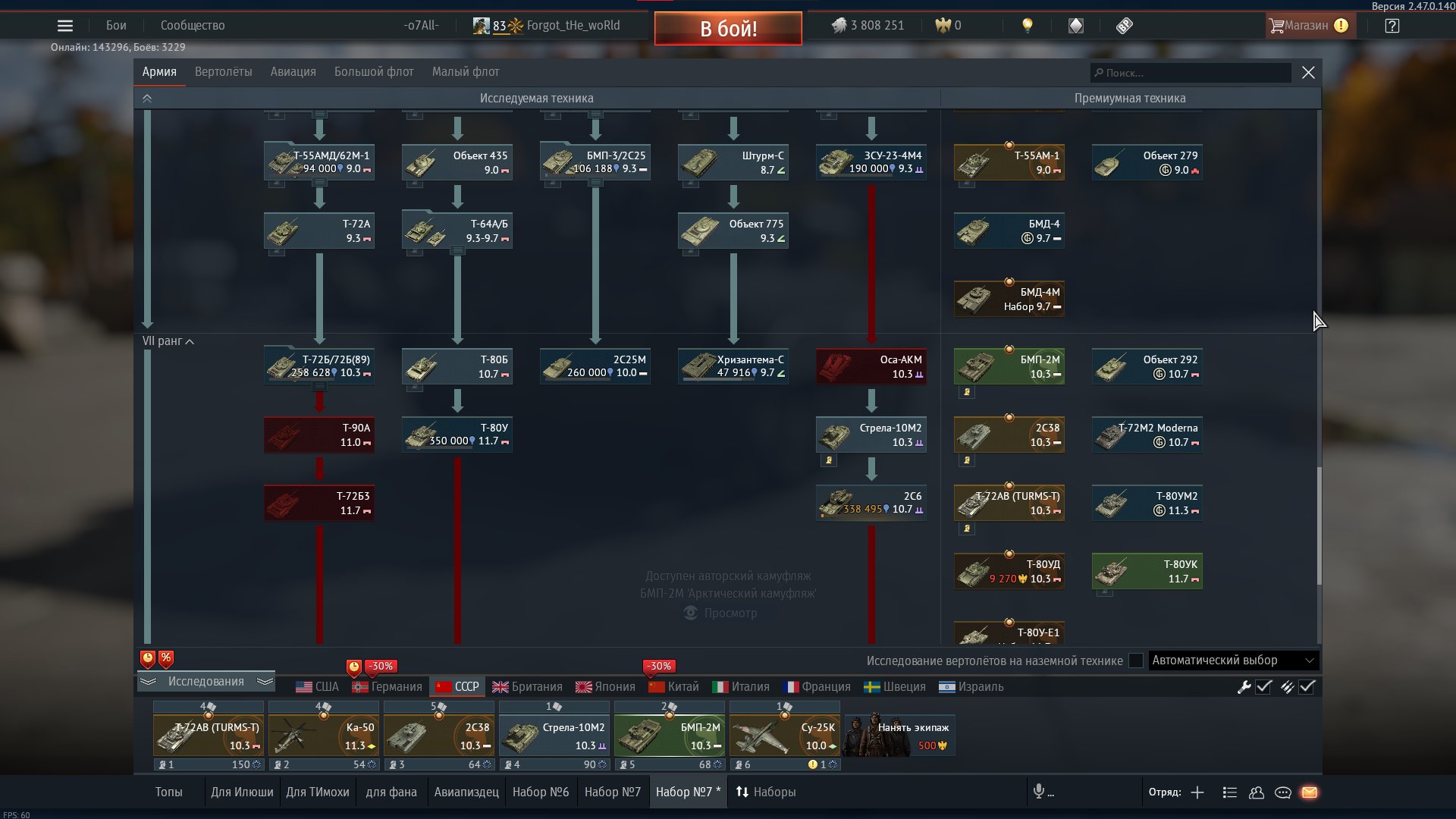1456x819 pixels.
Task: Open the Автоматический выбор dropdown
Action: tap(1233, 661)
